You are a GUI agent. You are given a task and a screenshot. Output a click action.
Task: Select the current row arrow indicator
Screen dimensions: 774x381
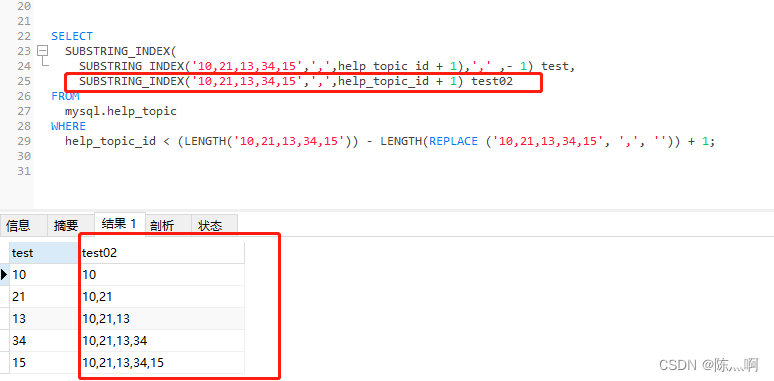tap(4, 275)
